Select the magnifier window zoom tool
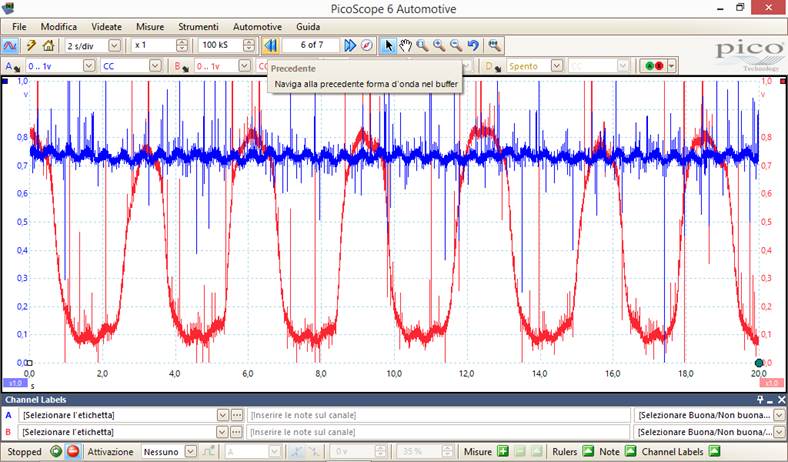The image size is (788, 462). (x=422, y=46)
